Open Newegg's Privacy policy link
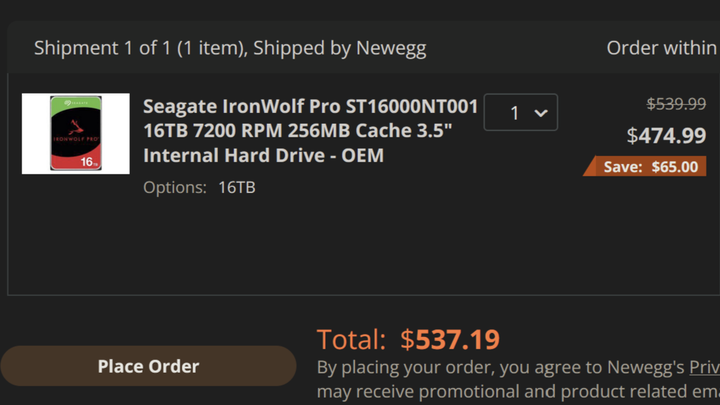The height and width of the screenshot is (405, 720). pos(704,367)
